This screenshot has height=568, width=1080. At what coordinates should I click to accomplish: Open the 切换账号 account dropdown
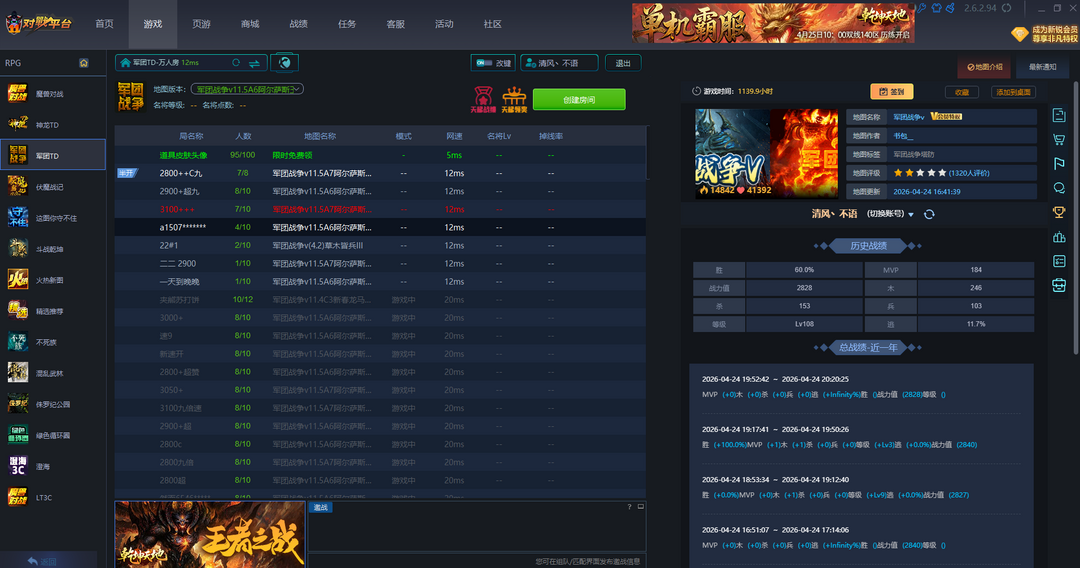tap(886, 214)
